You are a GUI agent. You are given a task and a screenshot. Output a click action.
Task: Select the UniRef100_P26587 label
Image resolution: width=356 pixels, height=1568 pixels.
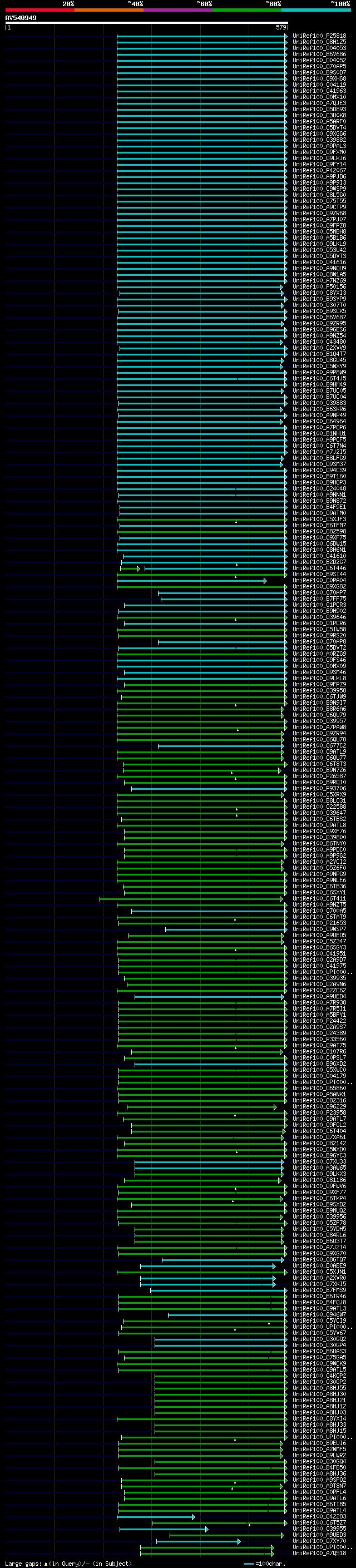(319, 776)
